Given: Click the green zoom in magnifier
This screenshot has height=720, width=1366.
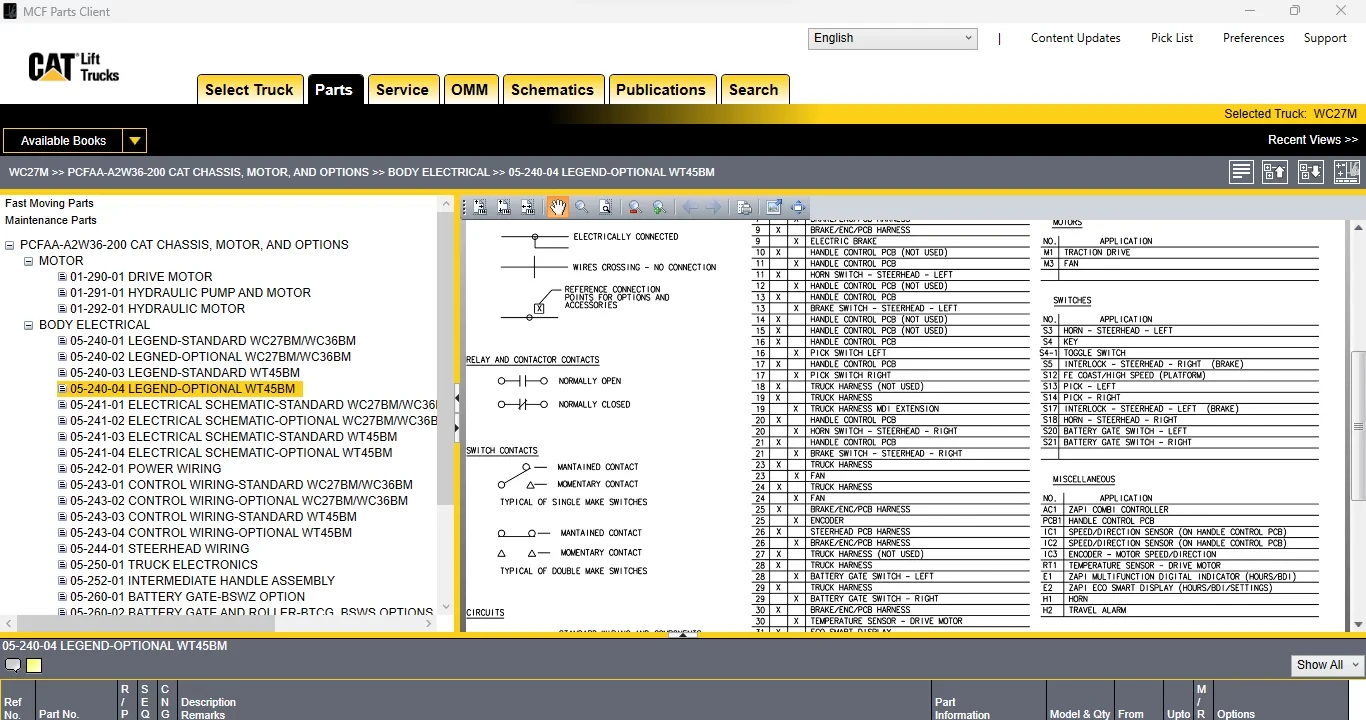Looking at the screenshot, I should click(659, 207).
